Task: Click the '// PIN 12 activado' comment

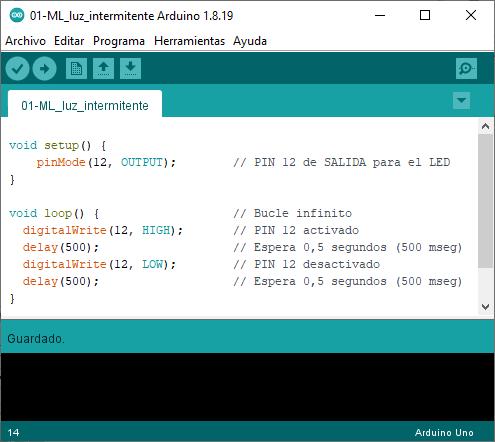Action: [x=296, y=231]
